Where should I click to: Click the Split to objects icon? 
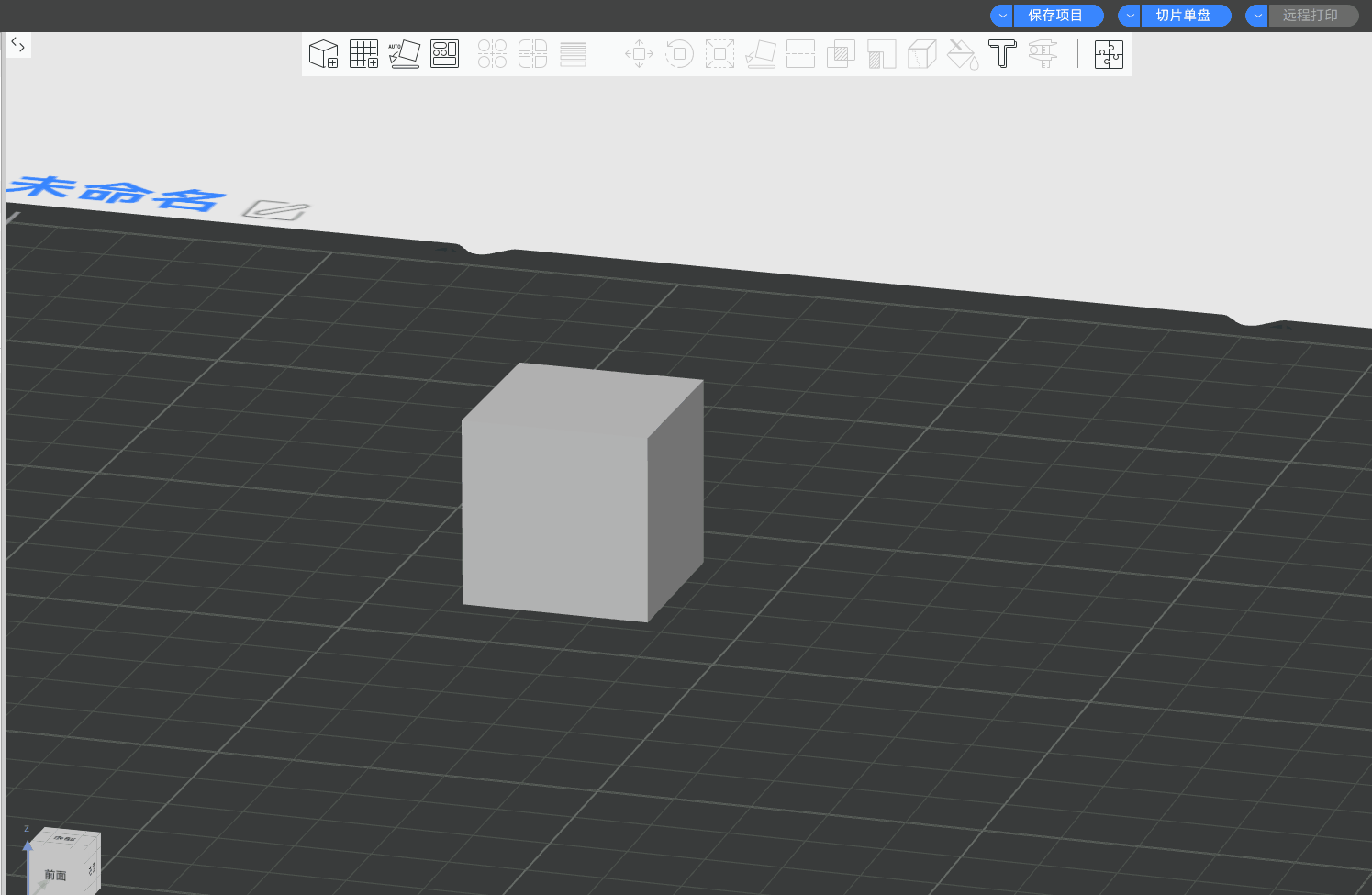click(492, 54)
